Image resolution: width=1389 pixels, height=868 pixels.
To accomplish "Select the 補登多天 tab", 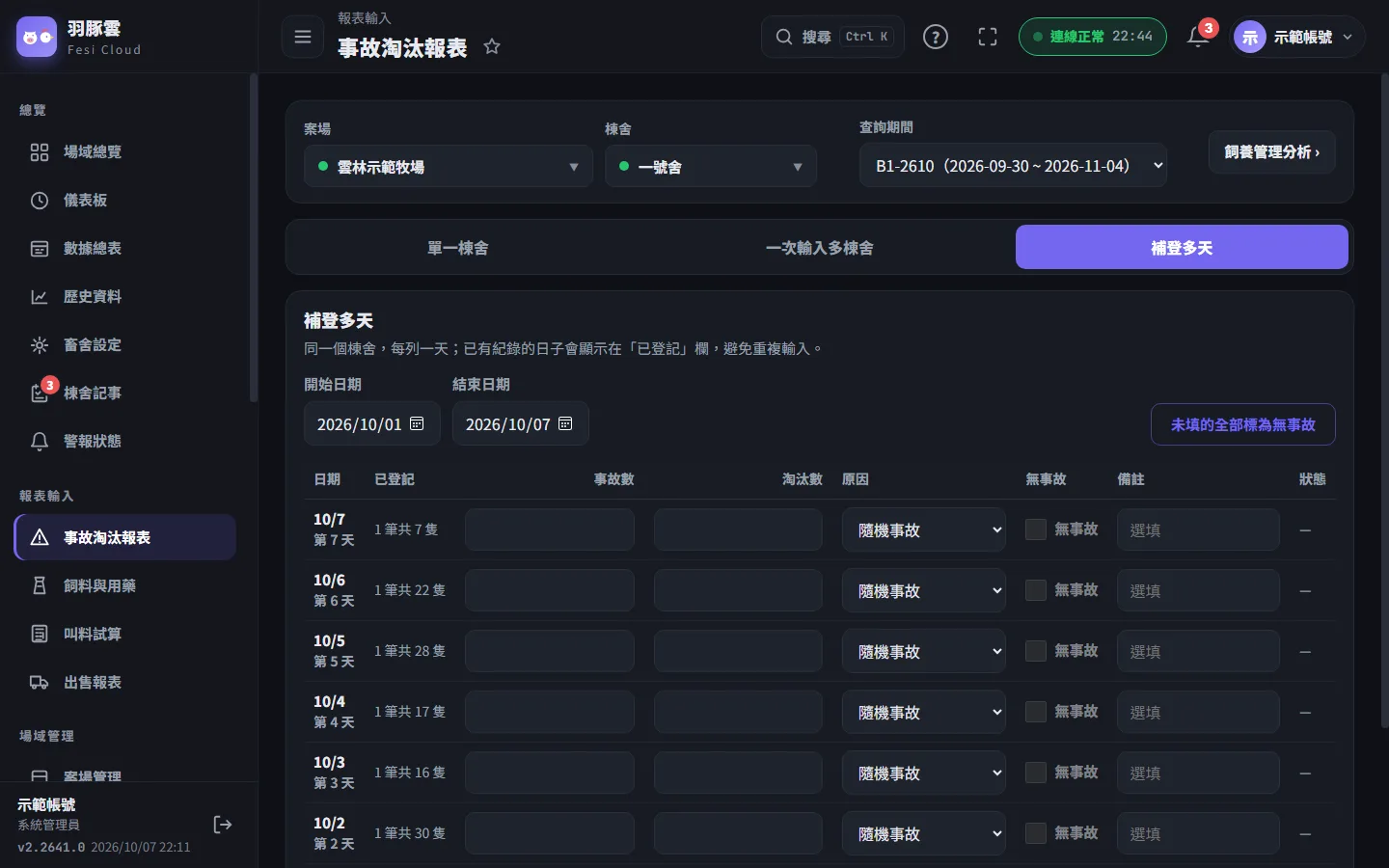I will pyautogui.click(x=1182, y=247).
